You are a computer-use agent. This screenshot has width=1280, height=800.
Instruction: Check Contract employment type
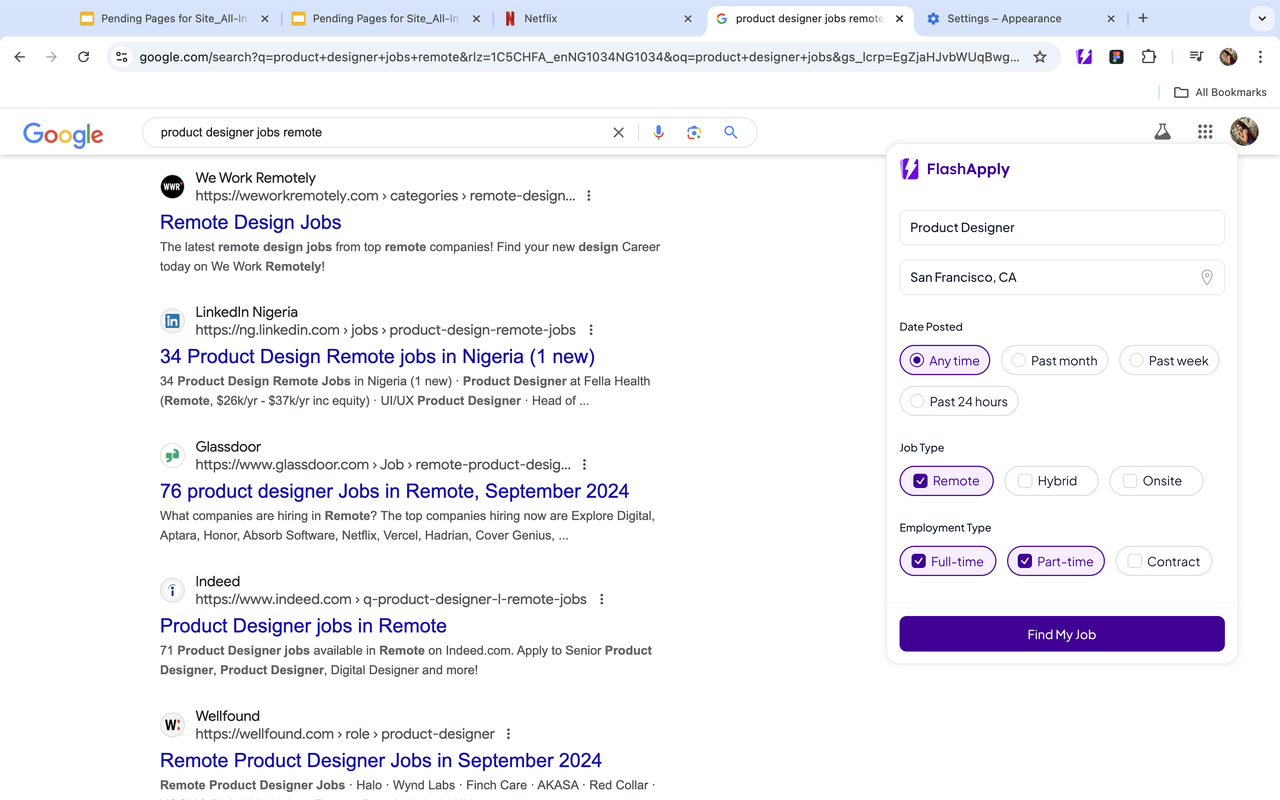(x=1163, y=561)
